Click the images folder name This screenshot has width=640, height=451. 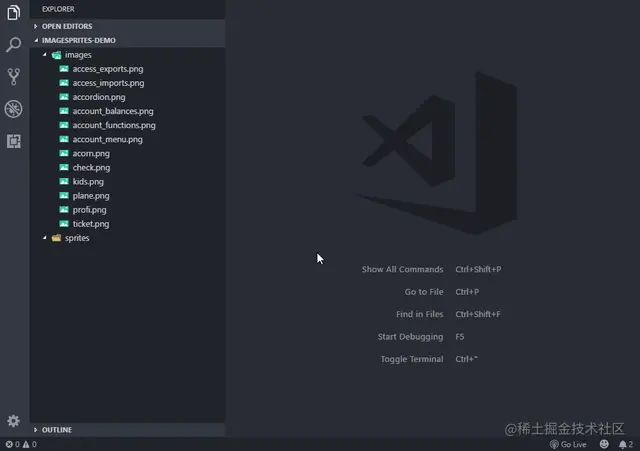(78, 55)
